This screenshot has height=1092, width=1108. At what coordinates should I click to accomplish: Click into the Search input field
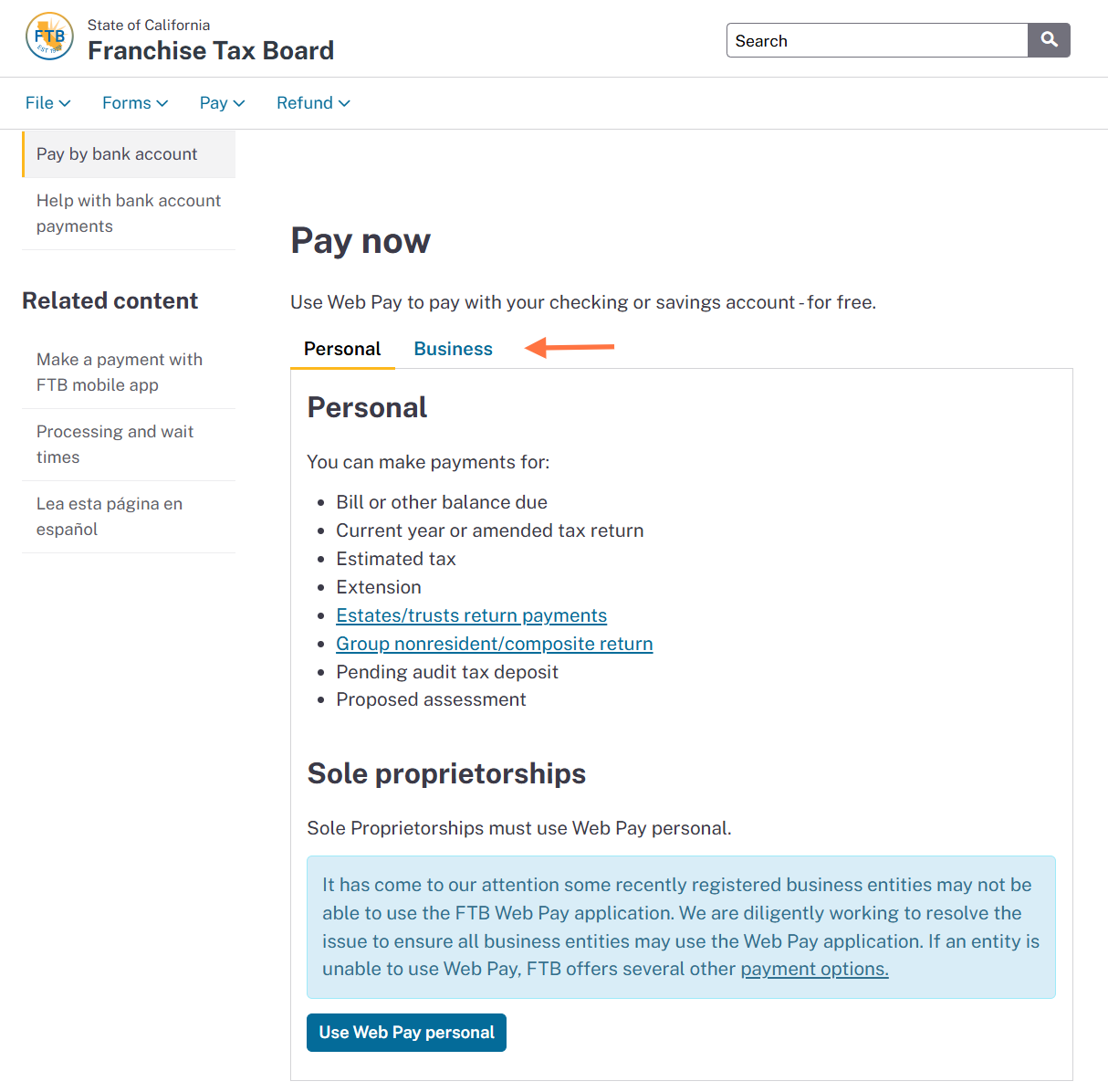877,40
